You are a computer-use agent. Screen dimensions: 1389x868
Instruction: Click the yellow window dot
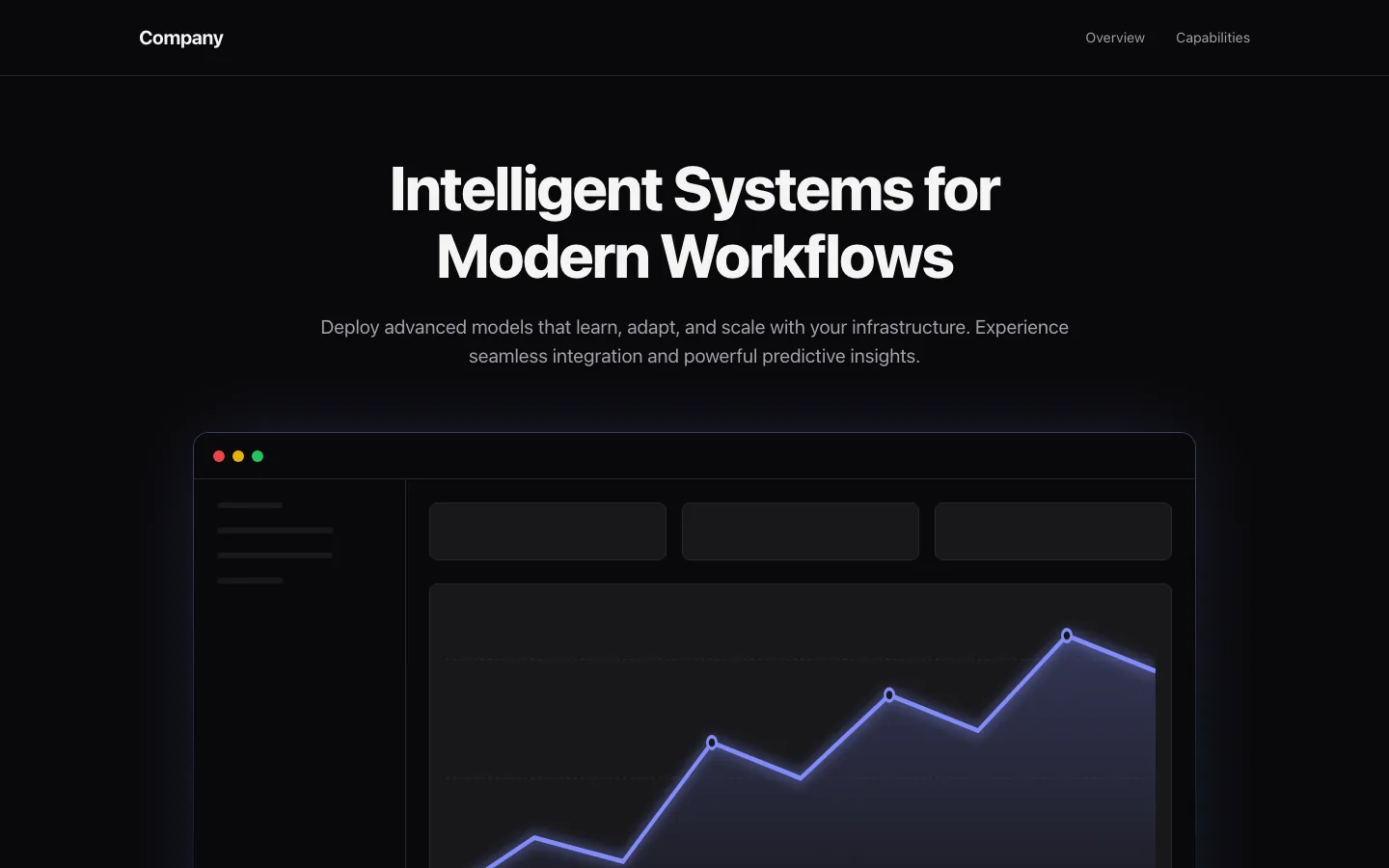click(x=238, y=456)
